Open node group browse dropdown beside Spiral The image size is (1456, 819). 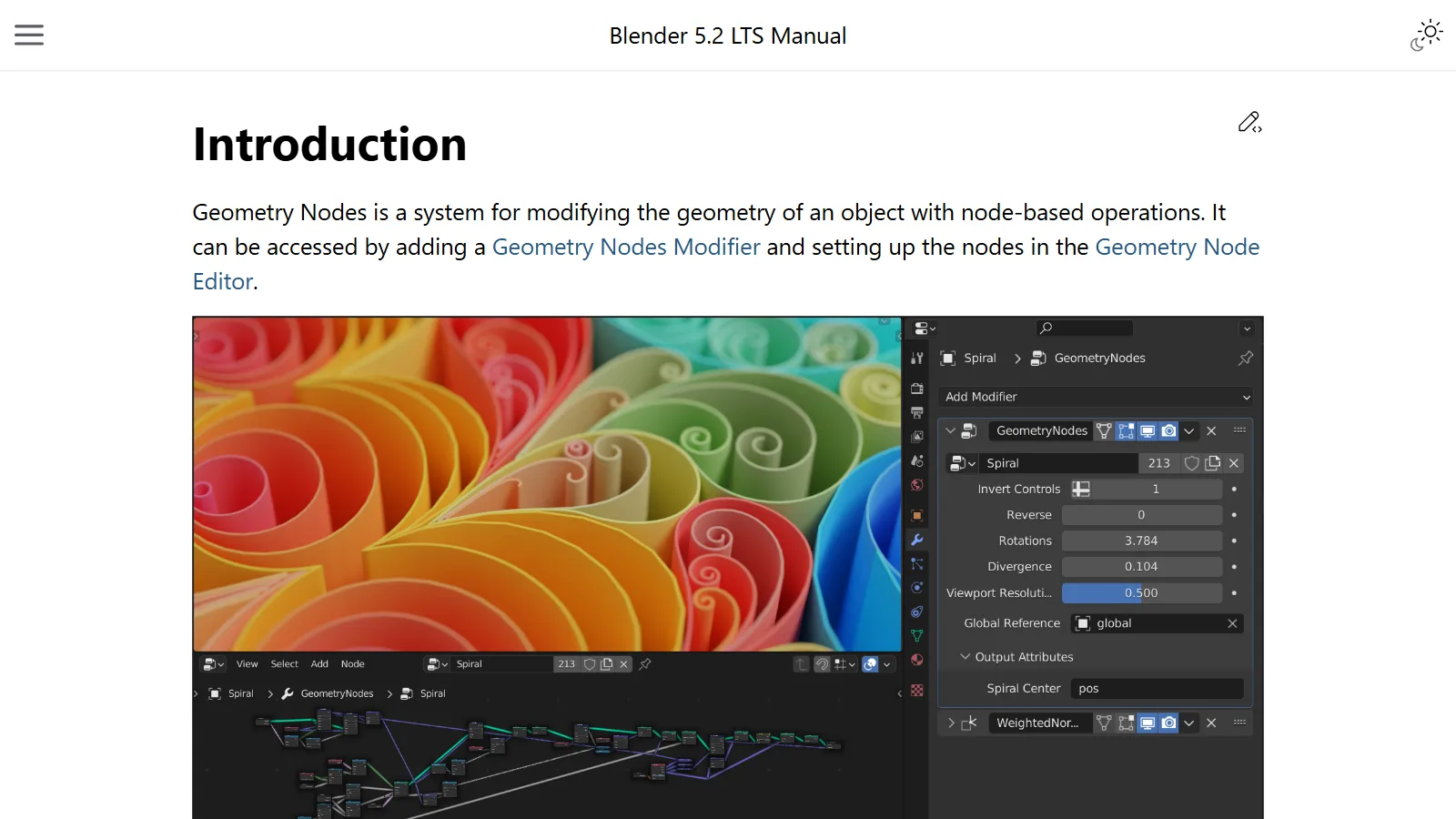(x=962, y=463)
